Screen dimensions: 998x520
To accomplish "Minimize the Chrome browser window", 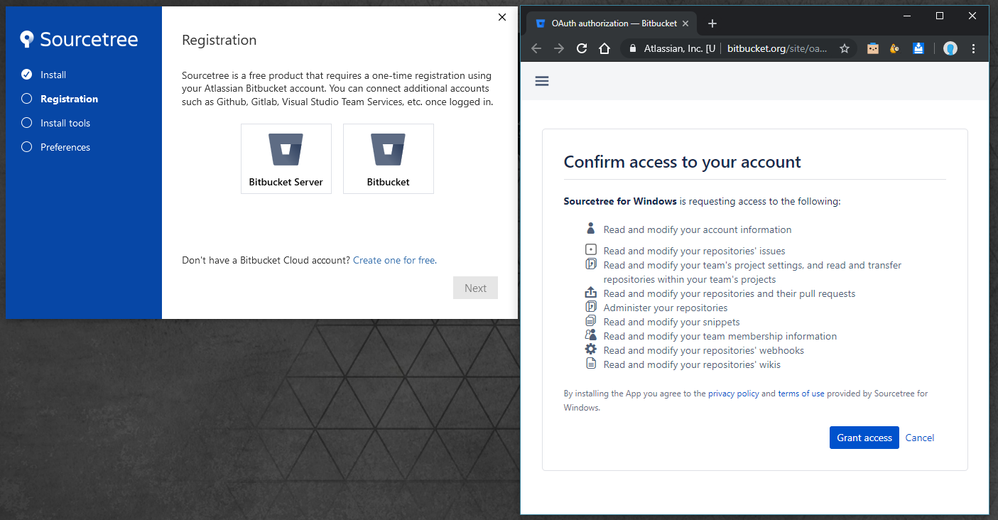I will click(x=907, y=16).
